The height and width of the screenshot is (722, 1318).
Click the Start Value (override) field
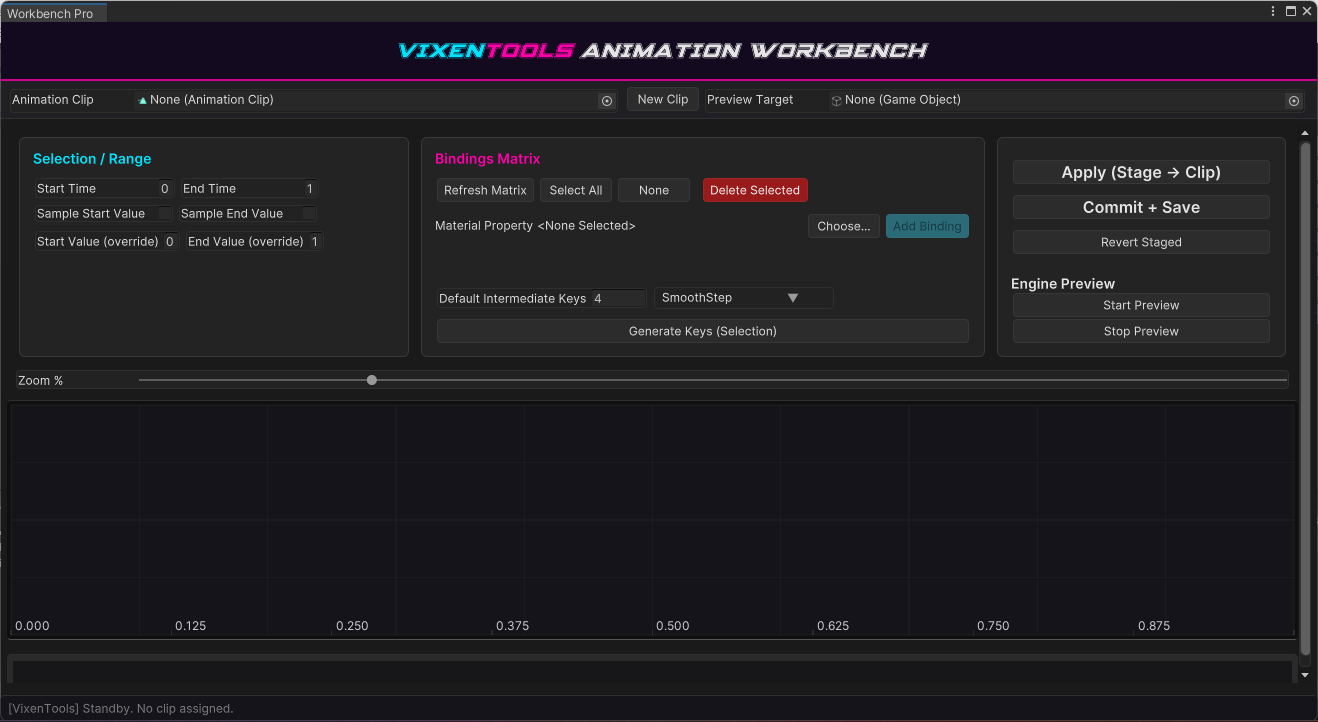(x=170, y=242)
